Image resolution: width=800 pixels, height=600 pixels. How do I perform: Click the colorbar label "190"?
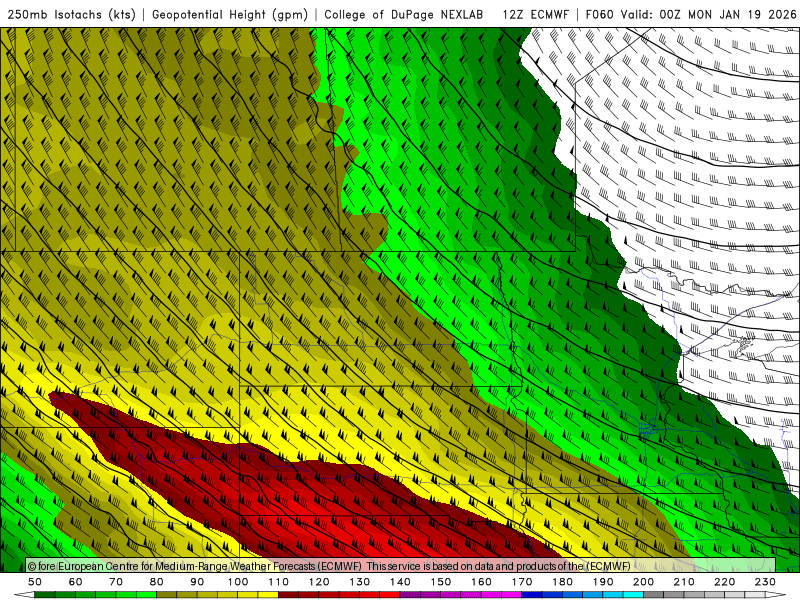pyautogui.click(x=603, y=582)
